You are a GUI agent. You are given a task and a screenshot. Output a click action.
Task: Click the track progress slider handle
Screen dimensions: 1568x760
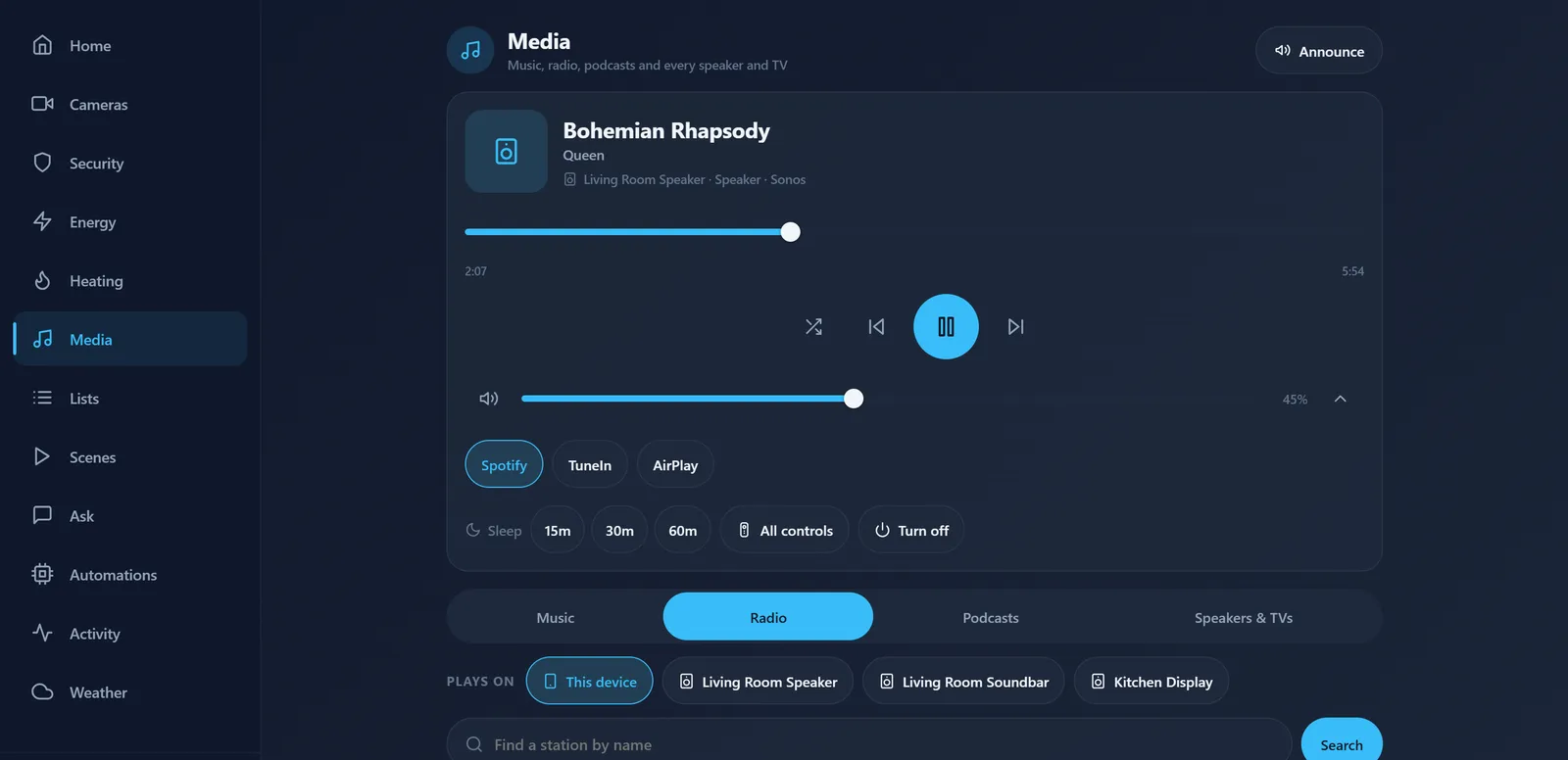coord(791,232)
